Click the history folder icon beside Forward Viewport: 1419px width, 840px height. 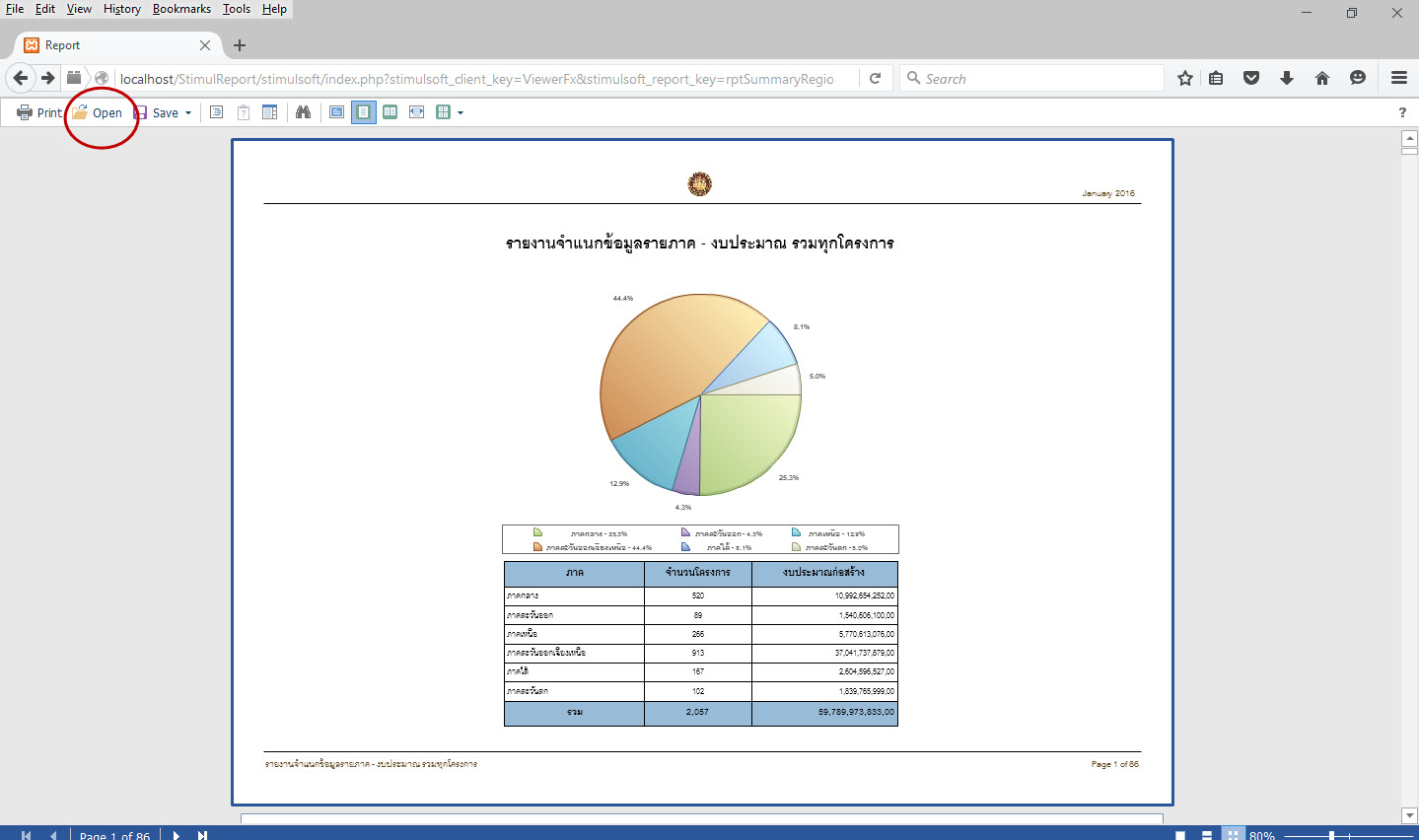pos(74,78)
